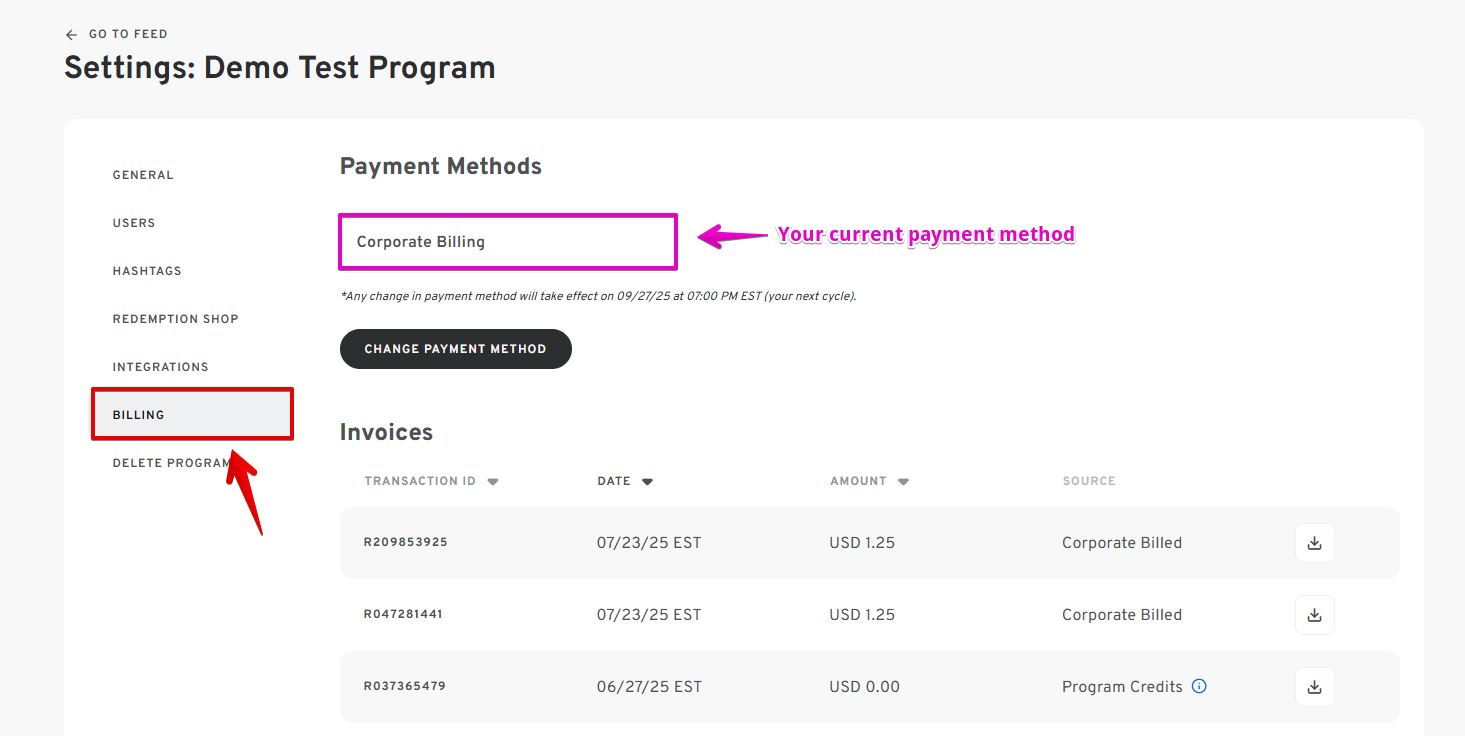Screen dimensions: 1465x736
Task: Download invoice R037365479
Action: pyautogui.click(x=1314, y=687)
